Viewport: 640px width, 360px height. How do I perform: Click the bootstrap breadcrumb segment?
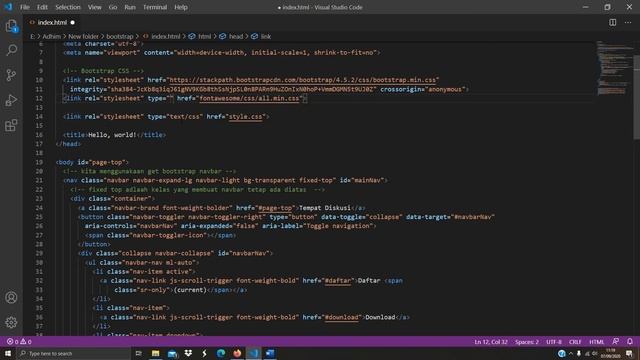coord(120,36)
